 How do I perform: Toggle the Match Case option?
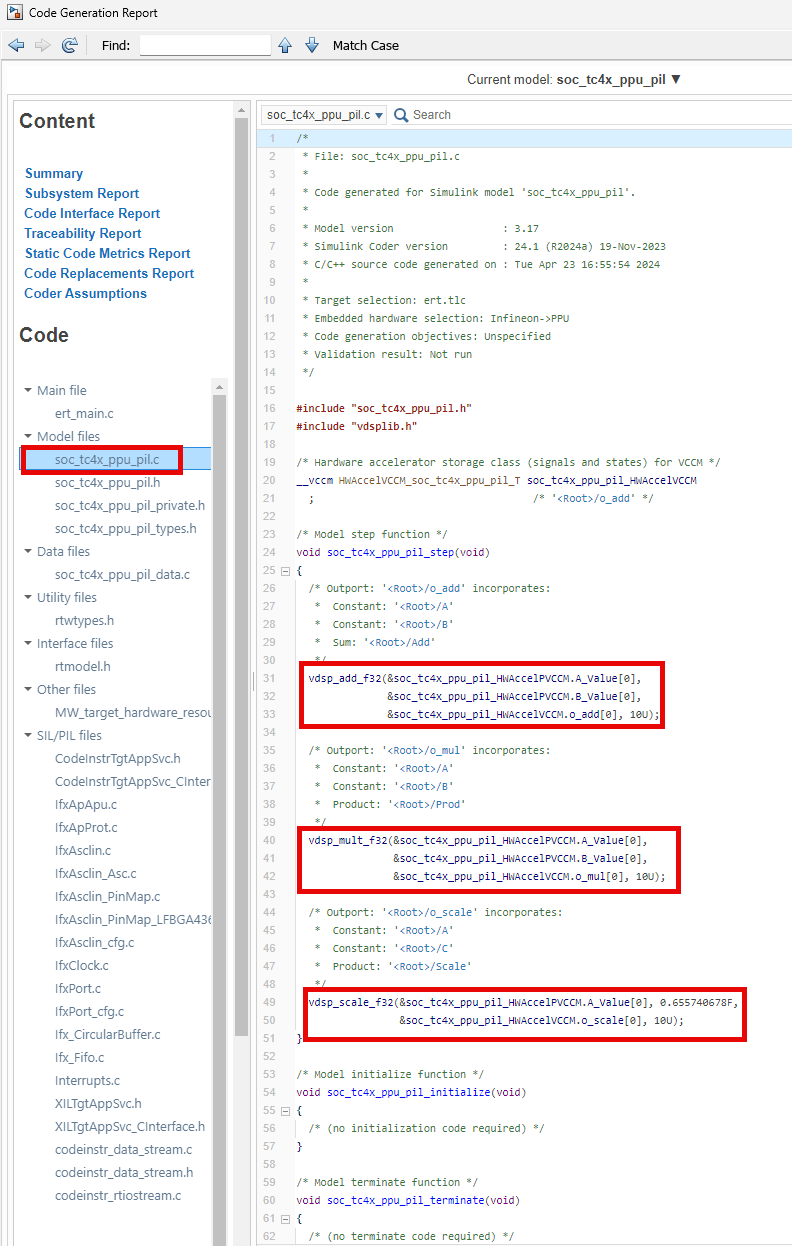coord(365,45)
